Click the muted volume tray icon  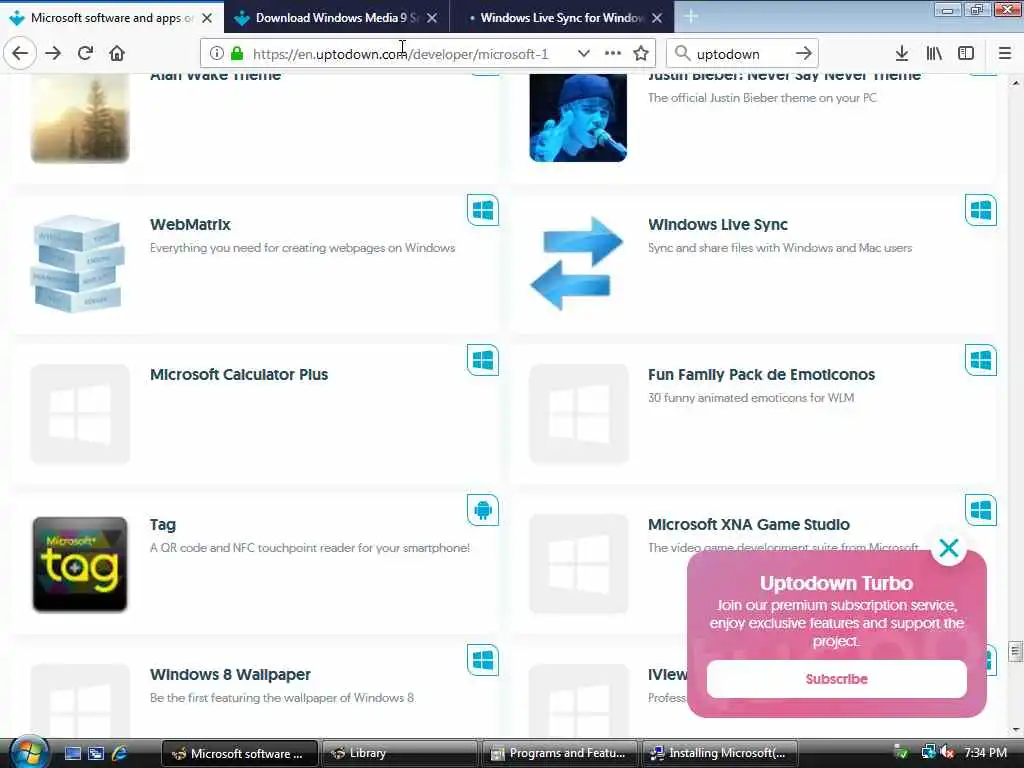click(948, 753)
